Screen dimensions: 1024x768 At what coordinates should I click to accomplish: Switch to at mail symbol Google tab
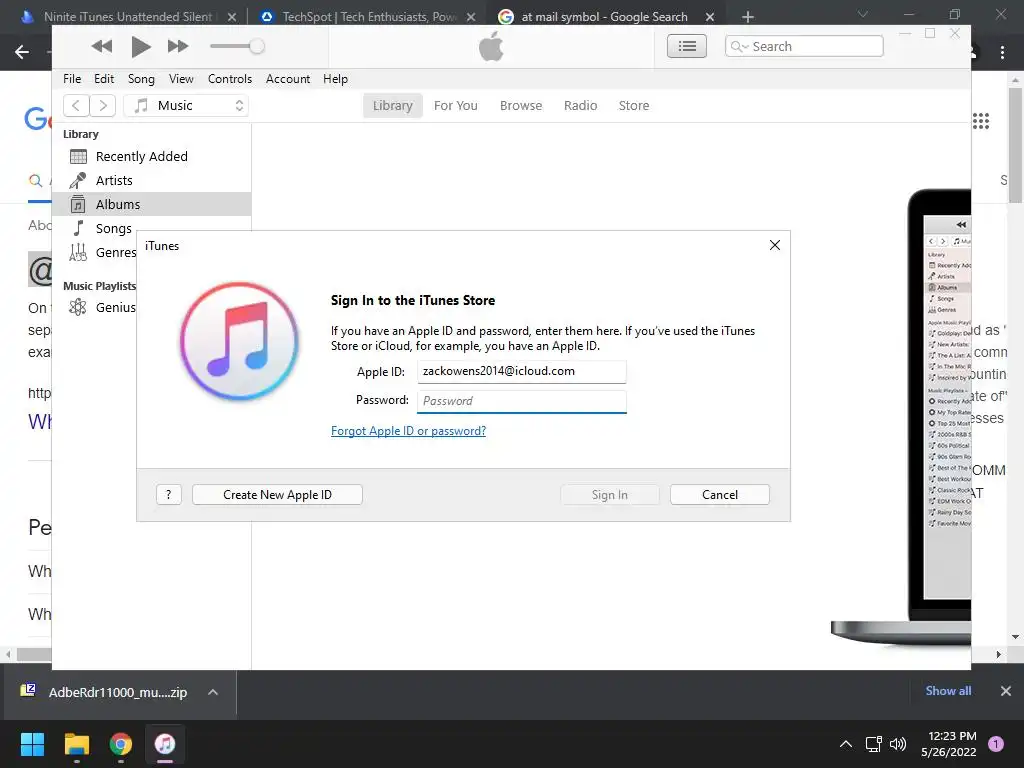tap(604, 17)
